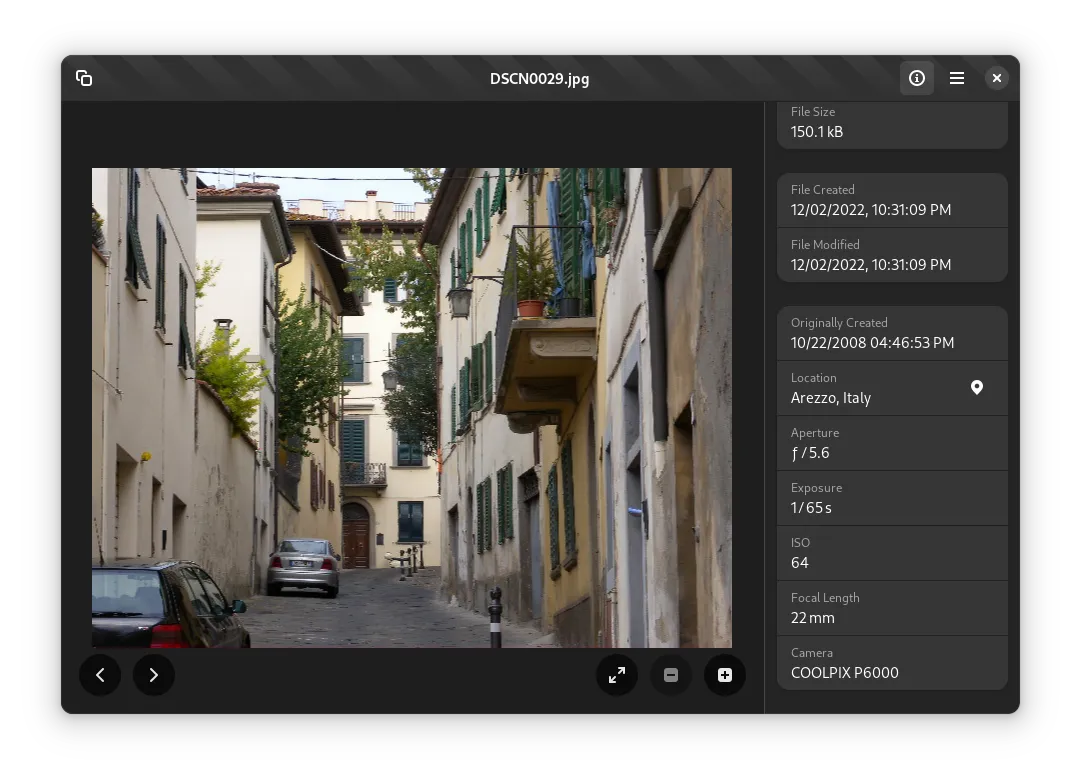Click the File Created date row

891,200
